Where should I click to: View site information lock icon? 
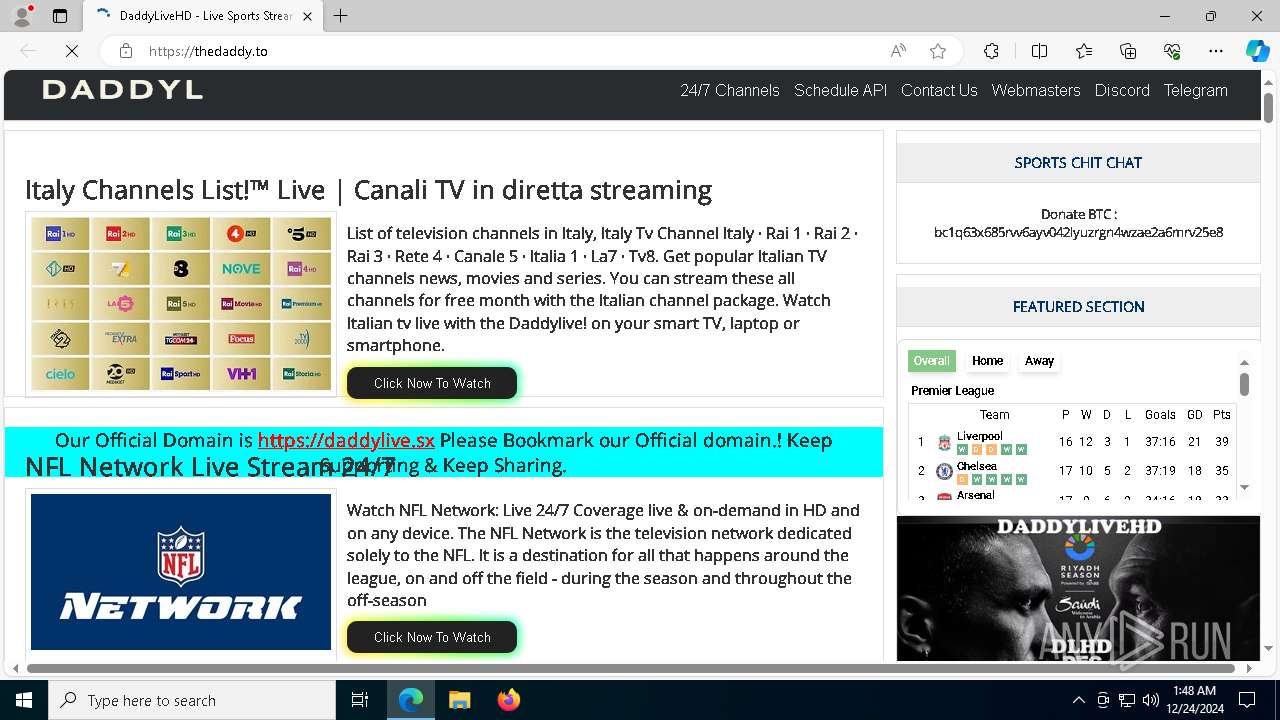[125, 51]
